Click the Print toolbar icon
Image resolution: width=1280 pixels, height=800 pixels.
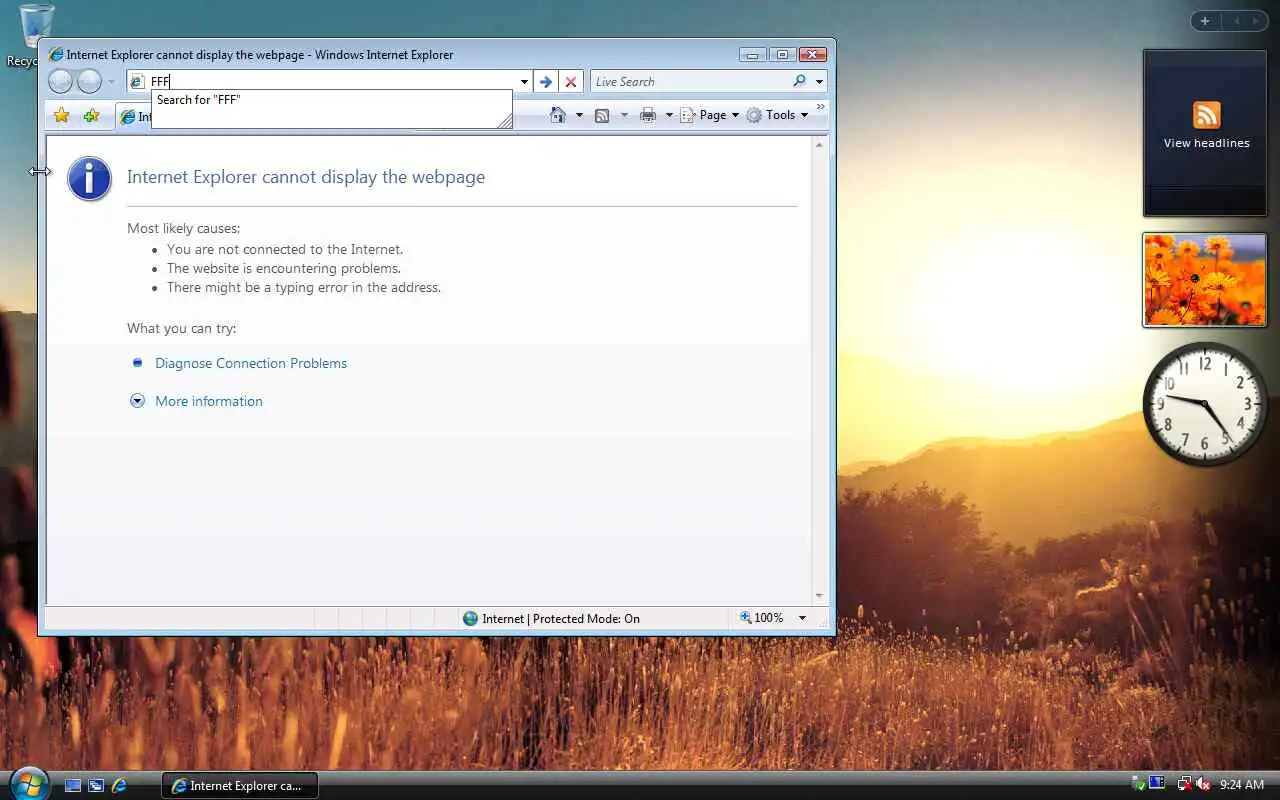coord(648,115)
